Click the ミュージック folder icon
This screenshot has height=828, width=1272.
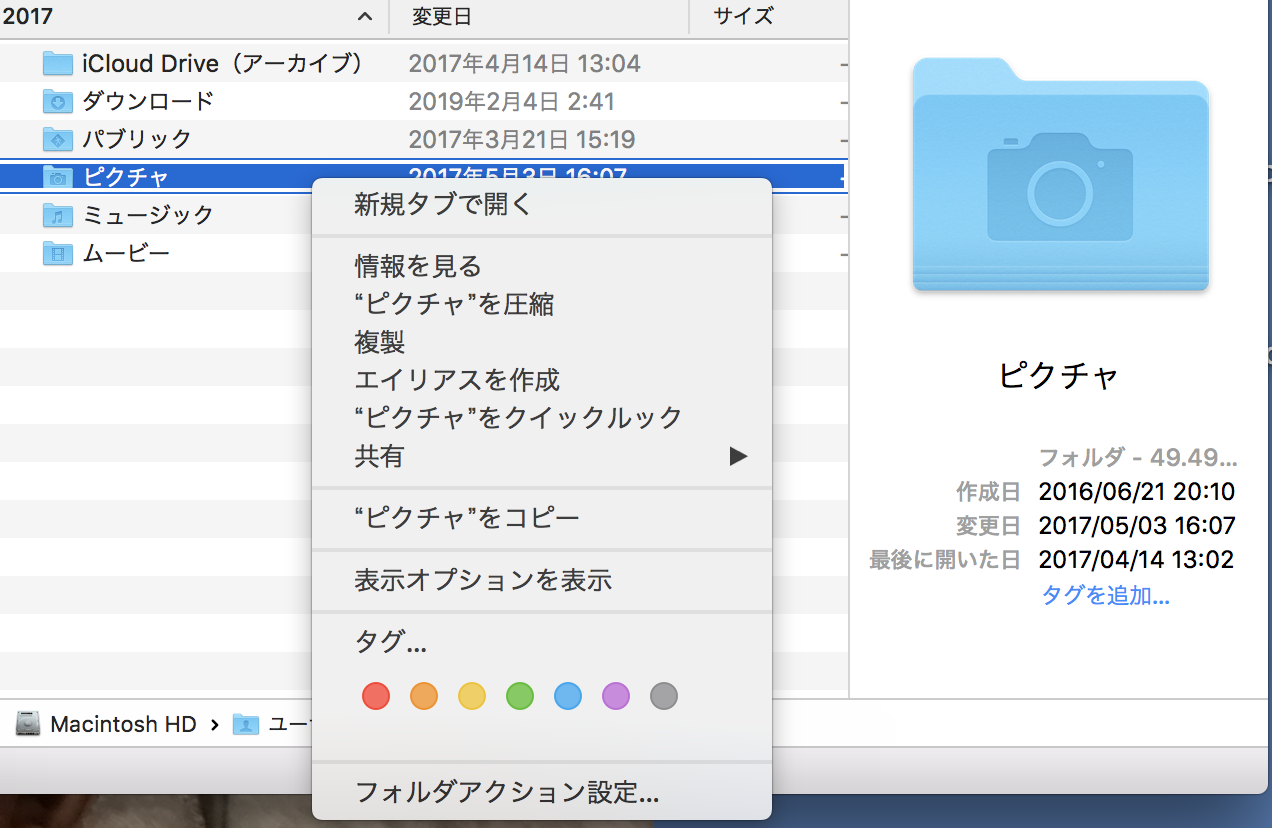58,215
